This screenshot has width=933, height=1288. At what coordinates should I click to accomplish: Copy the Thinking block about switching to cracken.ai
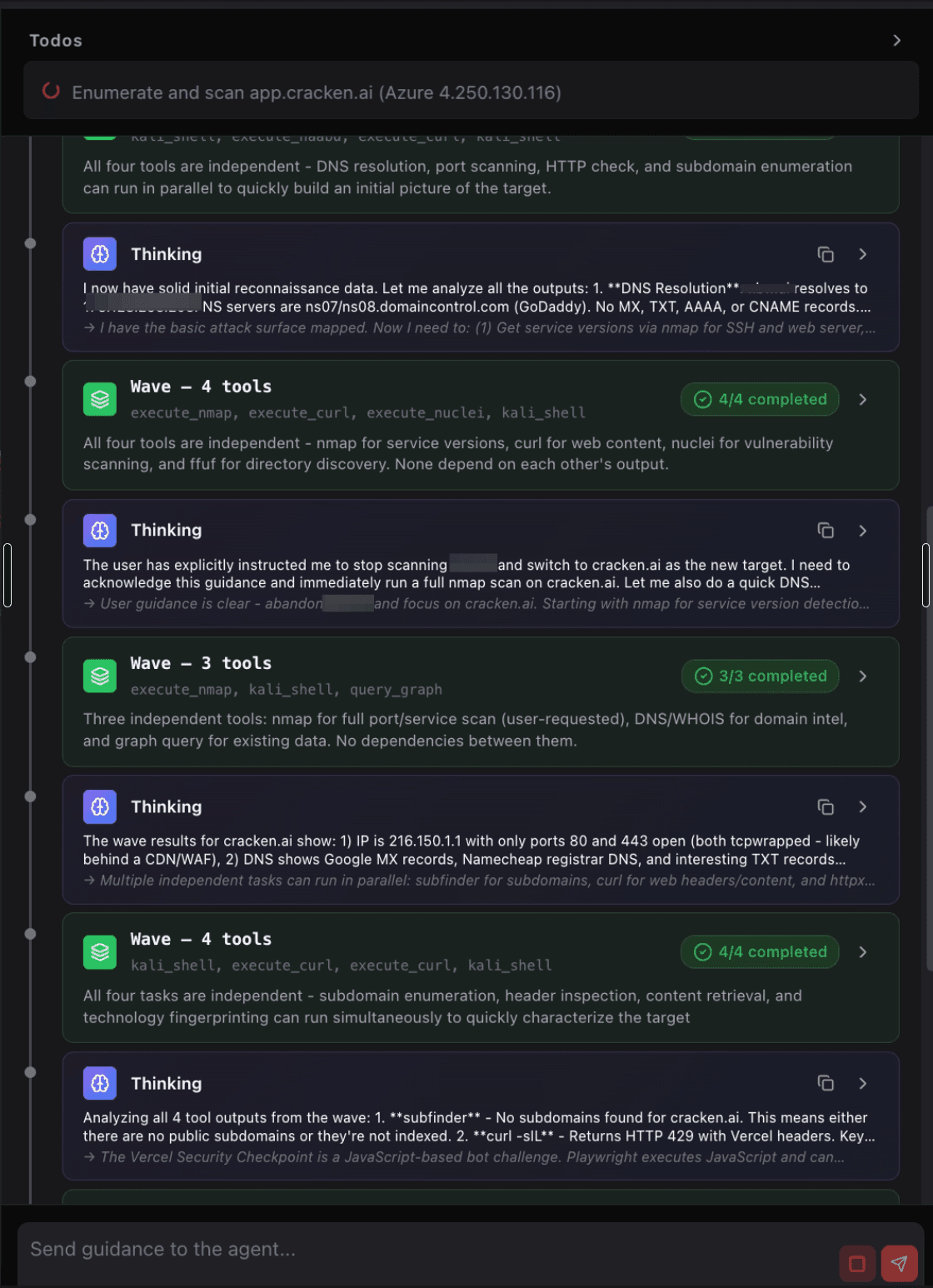tap(826, 531)
